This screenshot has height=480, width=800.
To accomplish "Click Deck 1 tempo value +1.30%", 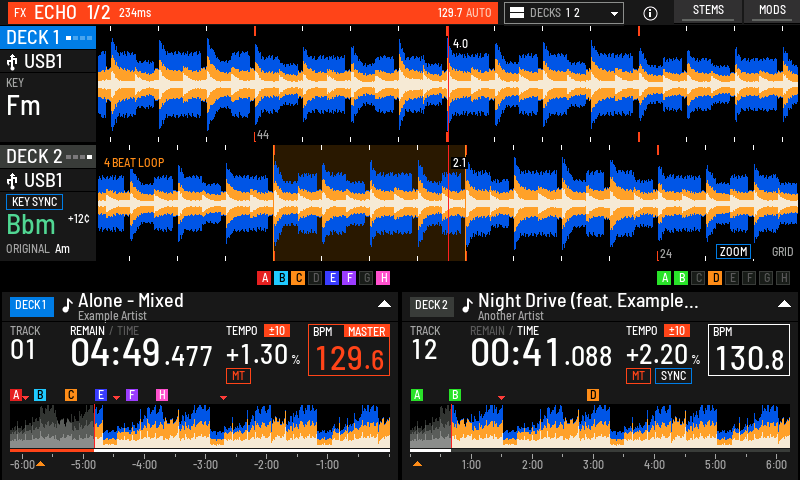I will pos(263,355).
